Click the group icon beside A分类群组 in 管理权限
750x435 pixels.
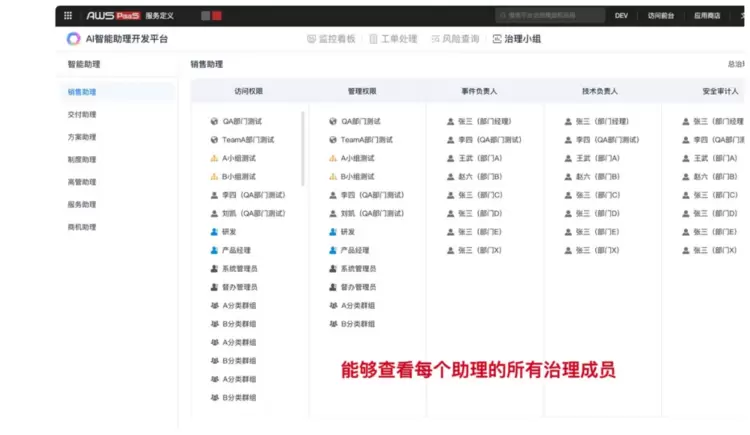point(333,305)
